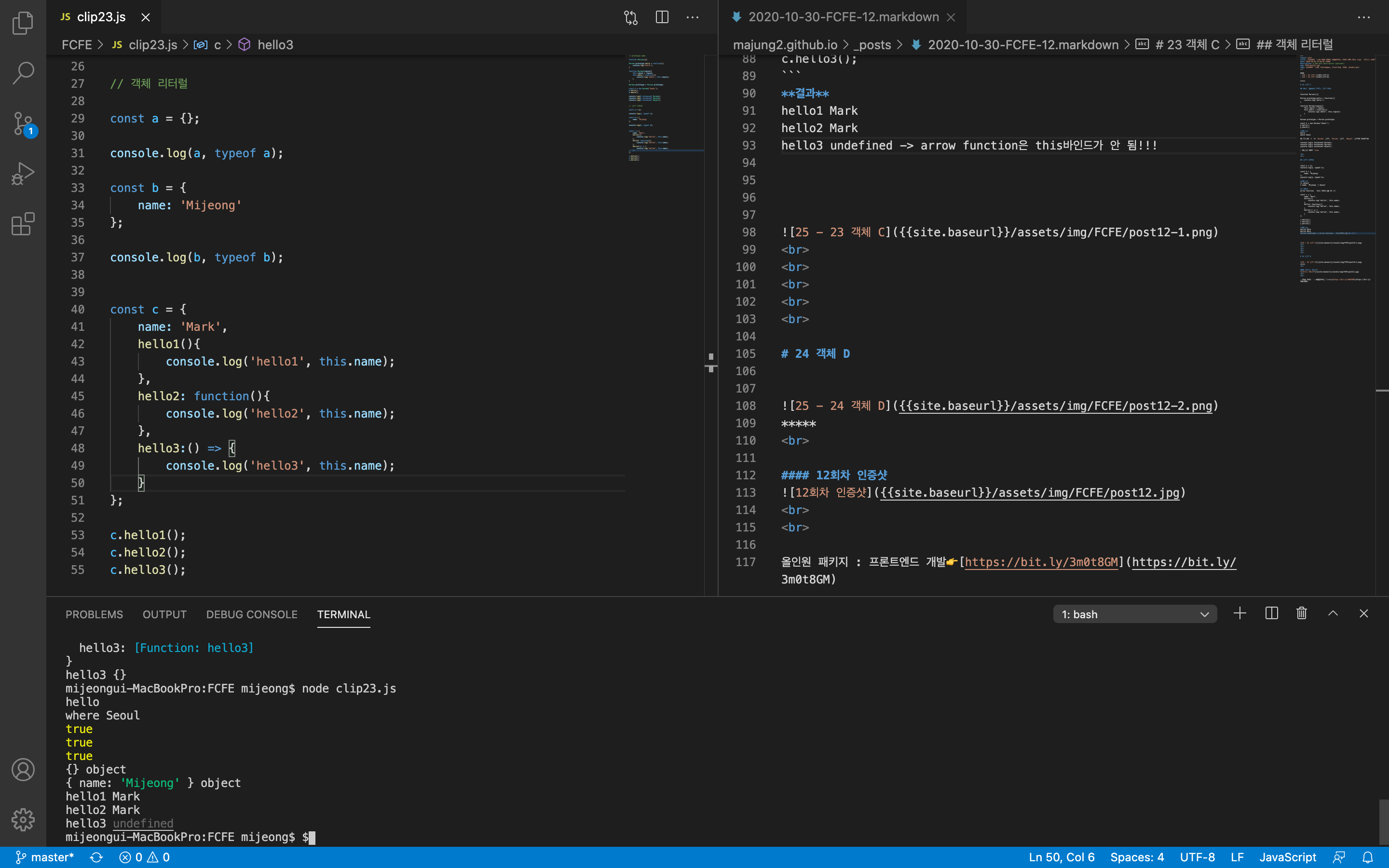Click the hello3 symbol breadcrumb
The width and height of the screenshot is (1389, 868).
tap(266, 45)
